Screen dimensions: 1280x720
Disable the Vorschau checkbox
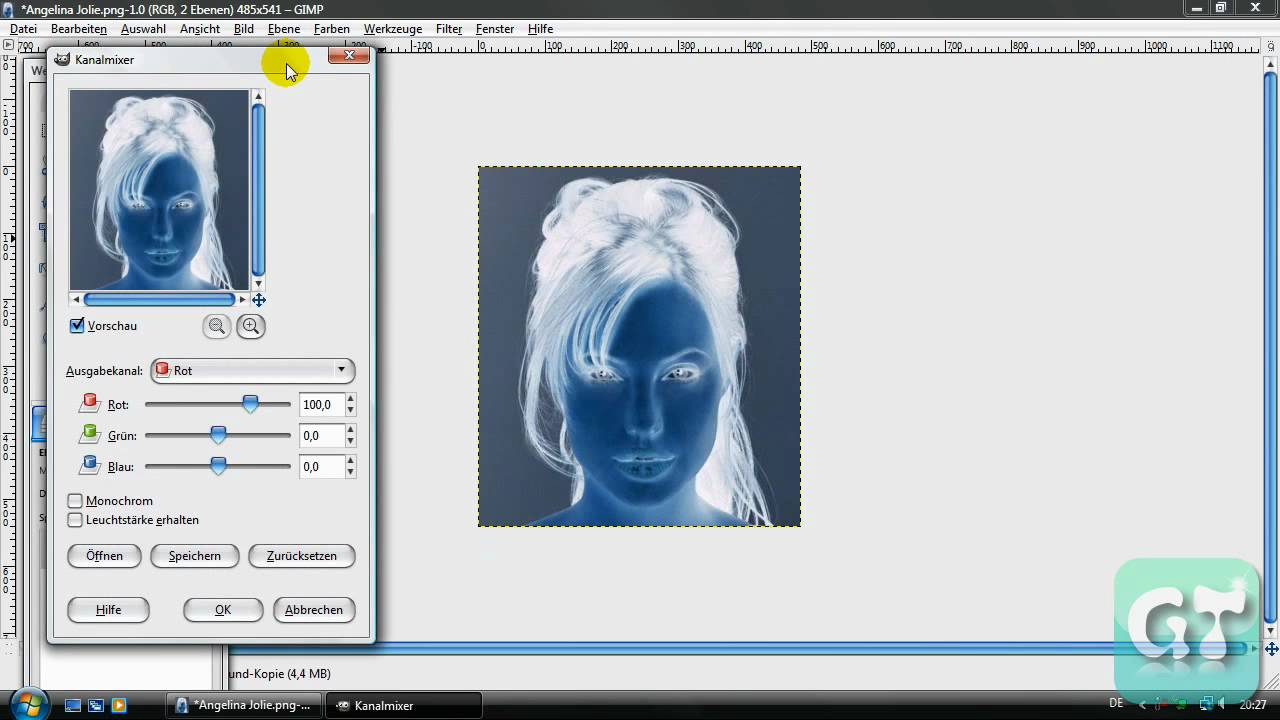tap(77, 326)
